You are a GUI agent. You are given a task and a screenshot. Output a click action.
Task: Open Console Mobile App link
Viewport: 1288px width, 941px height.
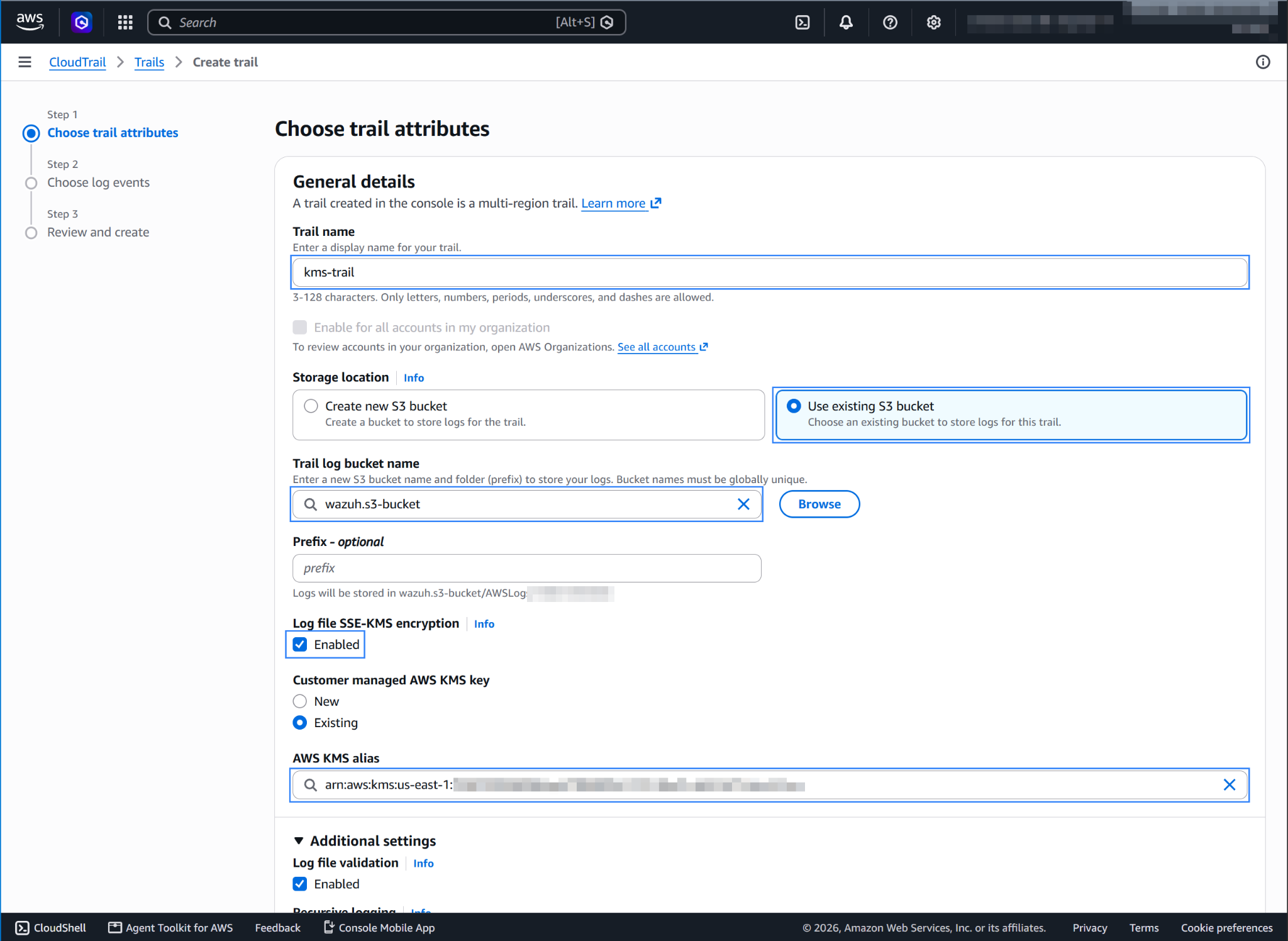[x=379, y=927]
